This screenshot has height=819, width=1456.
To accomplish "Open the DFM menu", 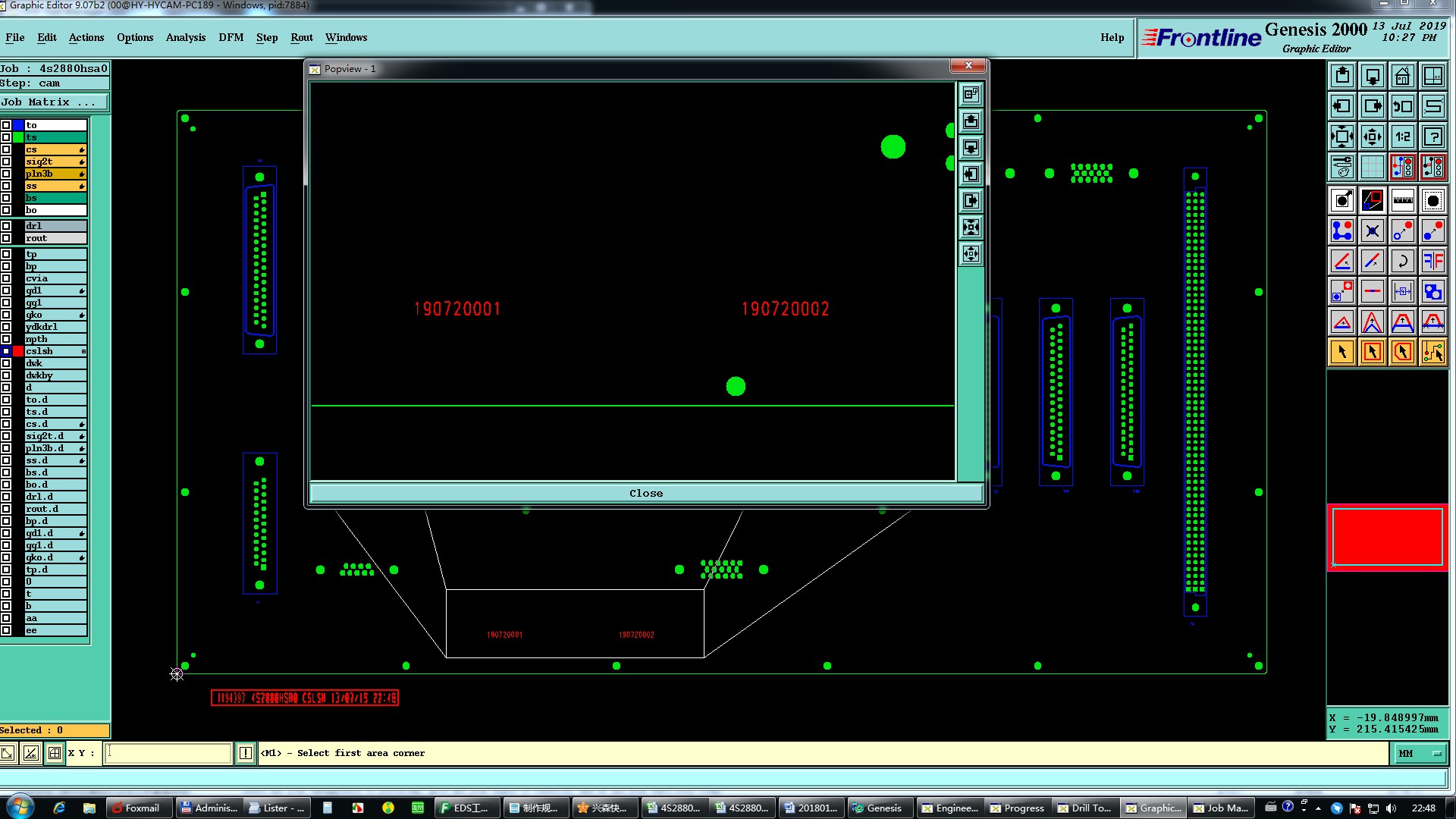I will click(231, 37).
